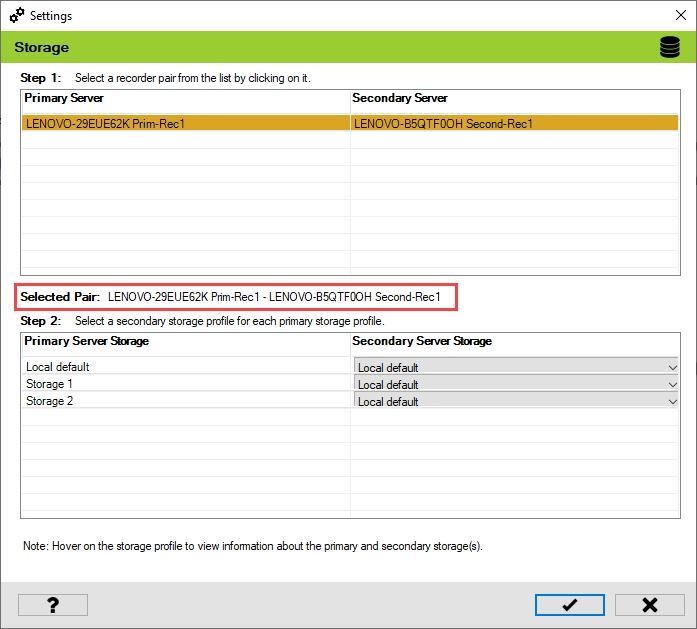Click the Primary Server column header
Viewport: 697px width, 629px height.
[x=185, y=99]
